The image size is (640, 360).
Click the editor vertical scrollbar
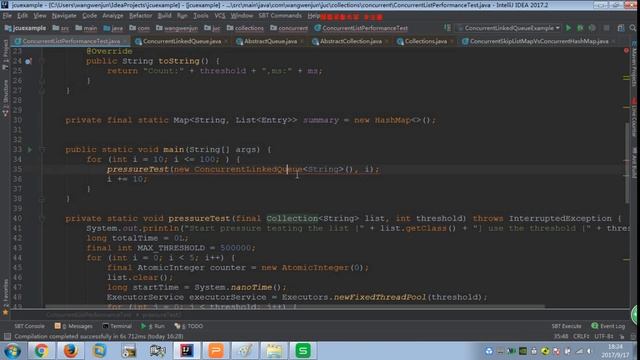(627, 162)
